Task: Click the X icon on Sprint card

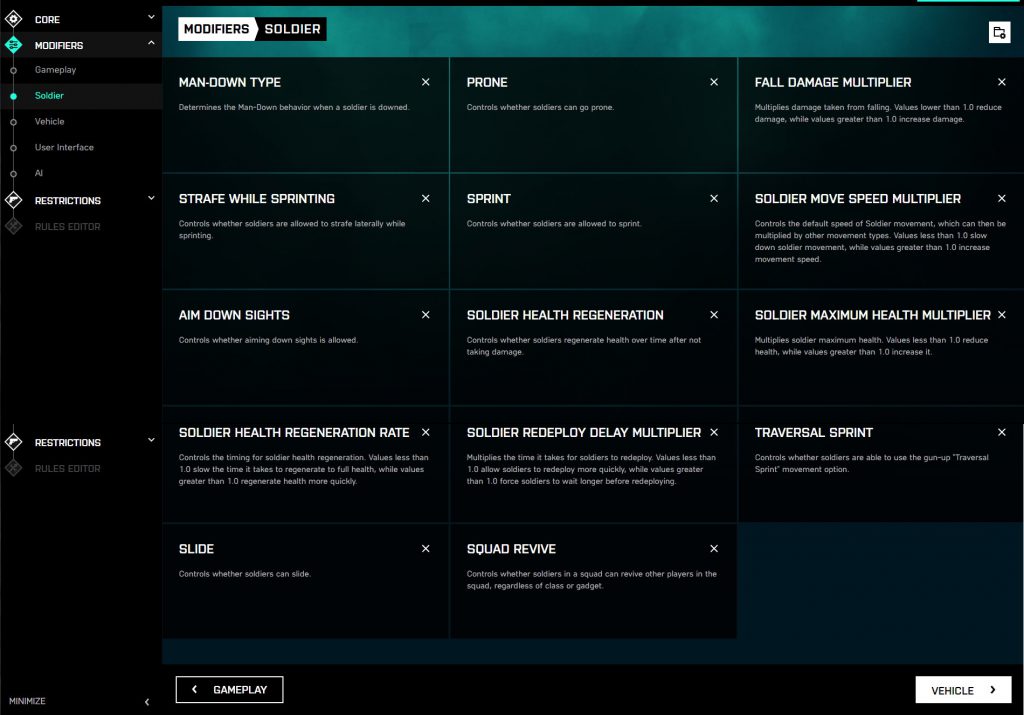Action: (x=714, y=199)
